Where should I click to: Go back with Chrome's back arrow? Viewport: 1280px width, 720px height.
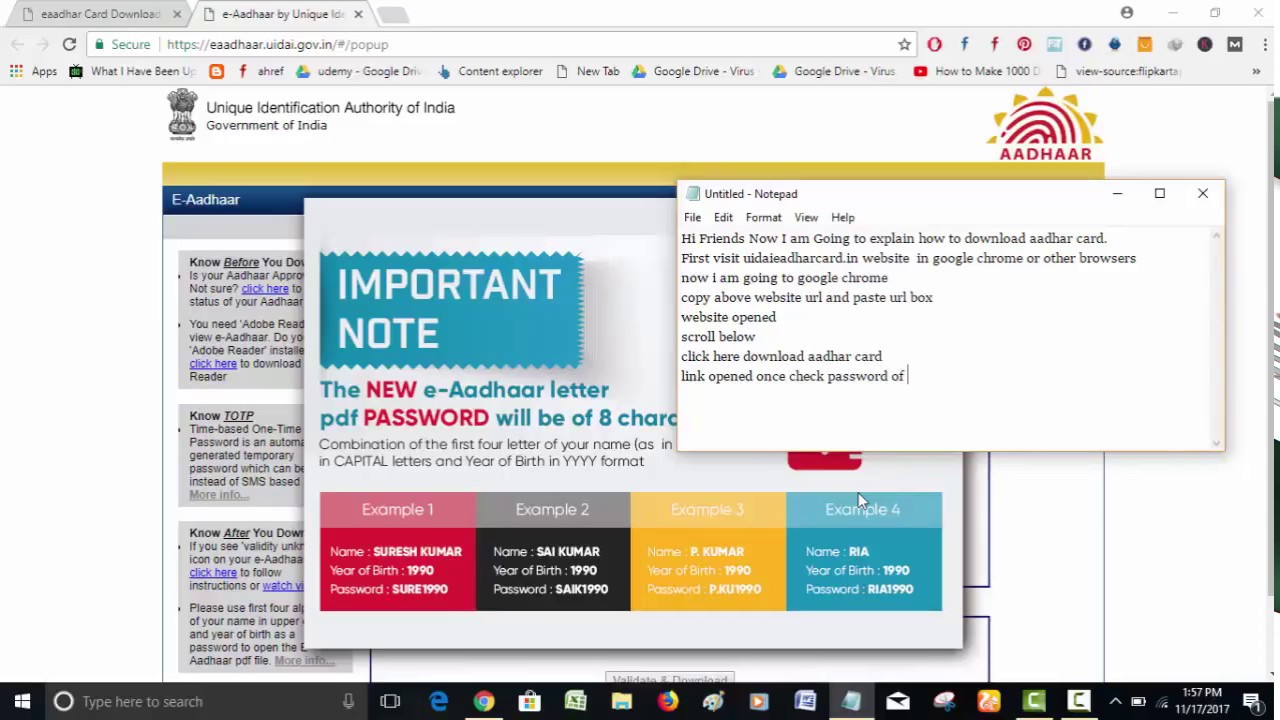[x=17, y=44]
